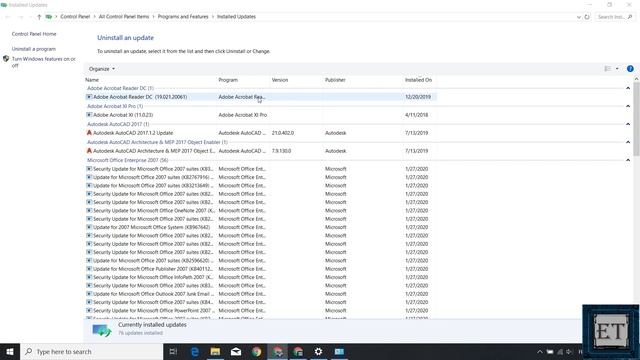Screen dimensions: 640x360
Task: Open Settings gear on the taskbar
Action: 318,351
